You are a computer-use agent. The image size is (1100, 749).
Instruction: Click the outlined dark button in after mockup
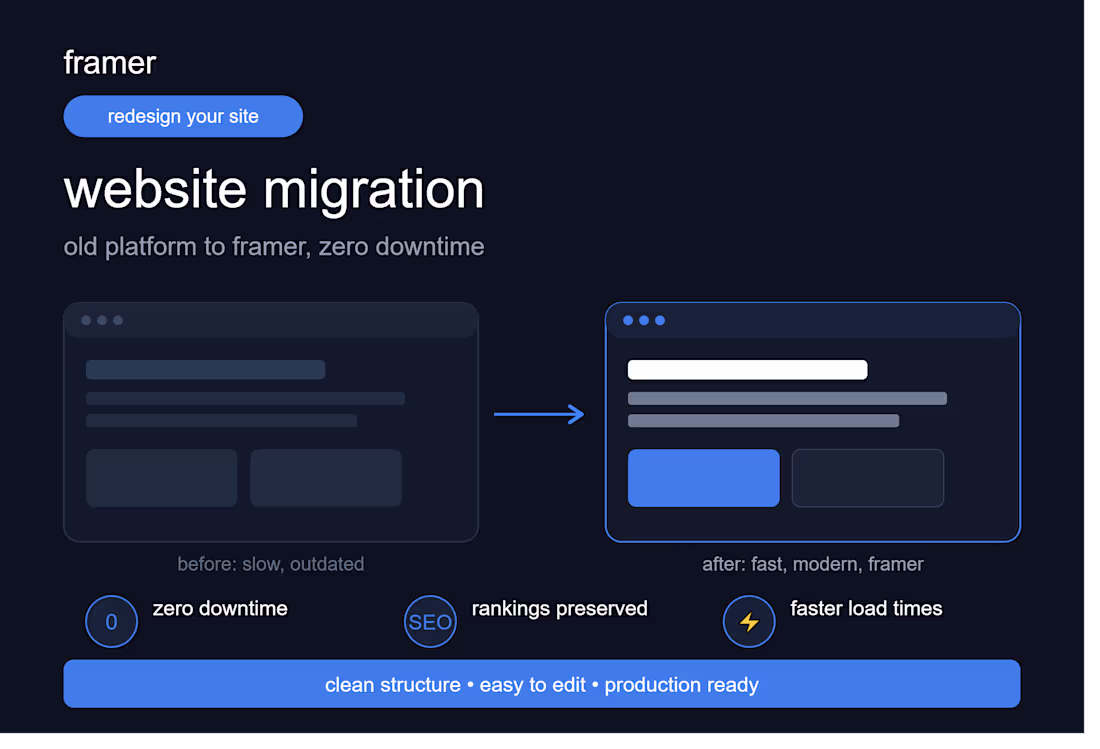pyautogui.click(x=868, y=478)
